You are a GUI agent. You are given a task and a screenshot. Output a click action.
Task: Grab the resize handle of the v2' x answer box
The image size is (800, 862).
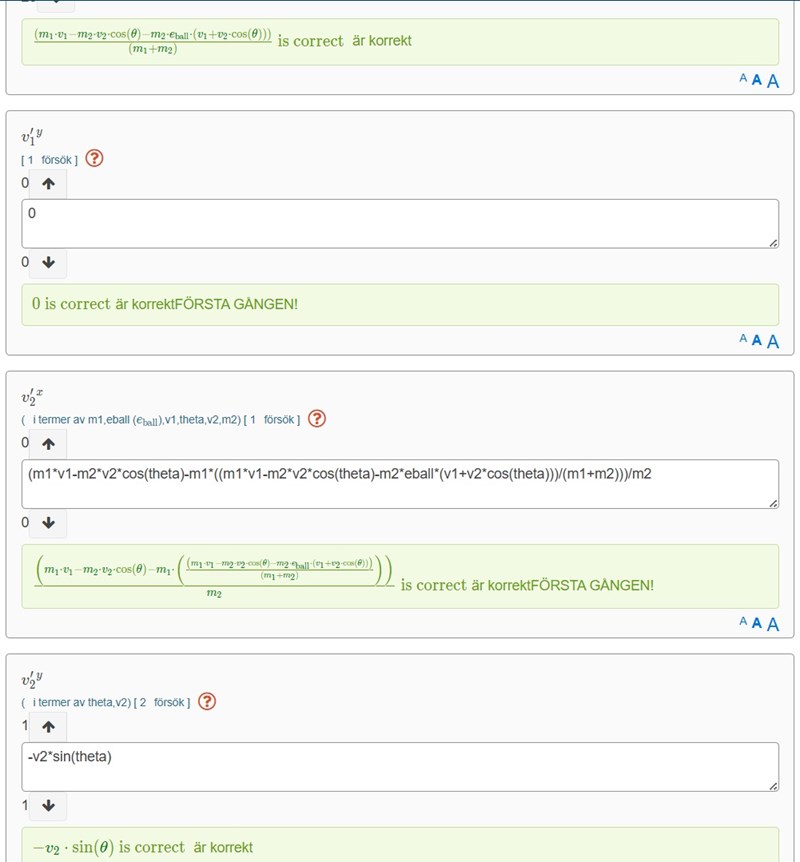click(773, 503)
